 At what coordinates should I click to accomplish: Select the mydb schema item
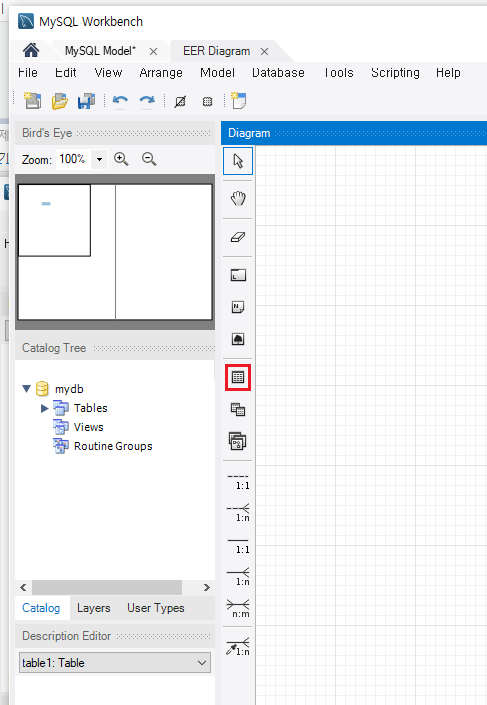[69, 389]
